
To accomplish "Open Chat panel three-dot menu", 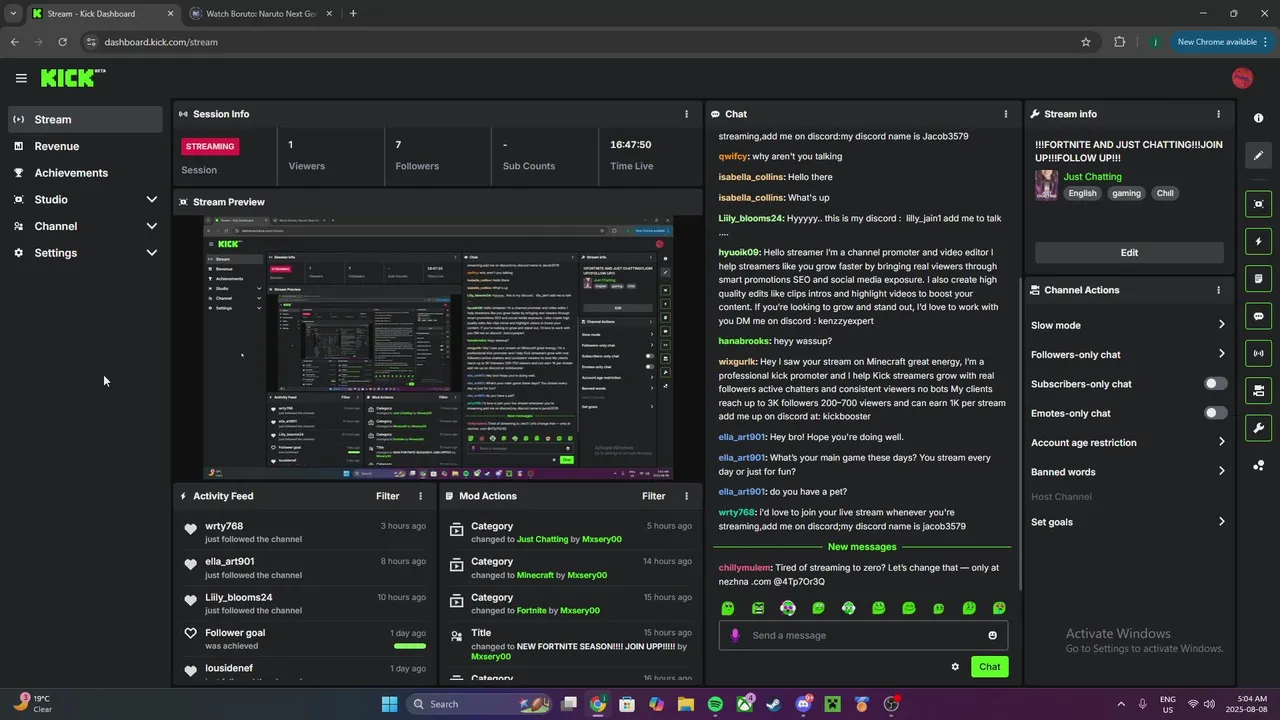I will (x=1005, y=114).
